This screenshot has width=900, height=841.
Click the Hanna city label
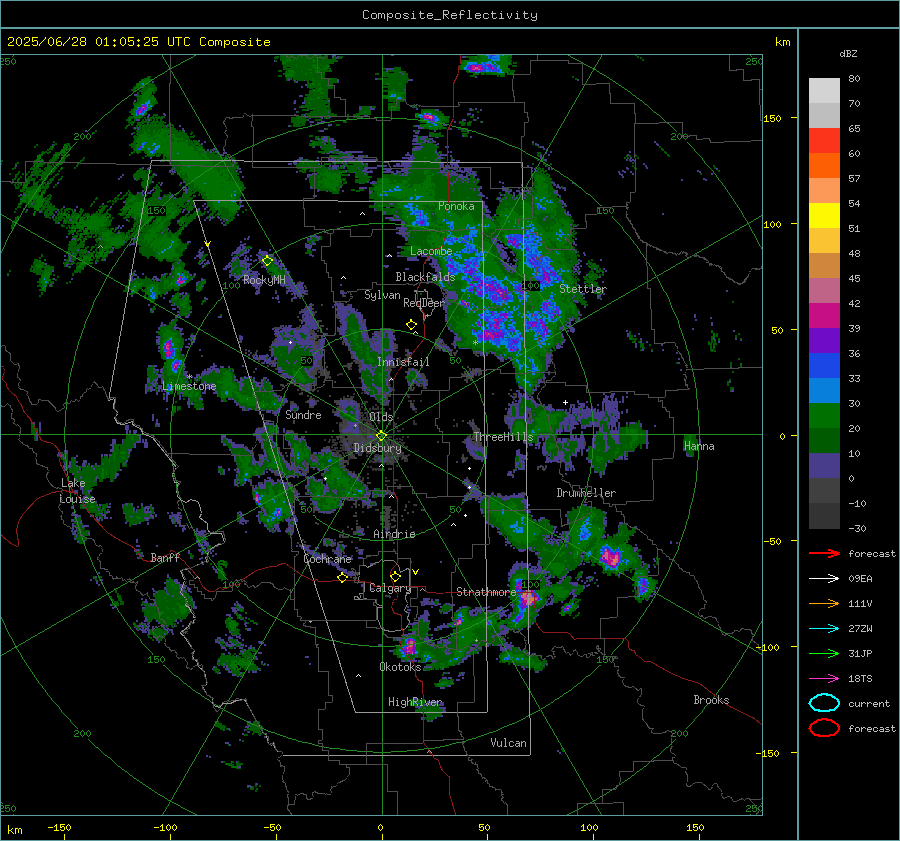pos(699,446)
